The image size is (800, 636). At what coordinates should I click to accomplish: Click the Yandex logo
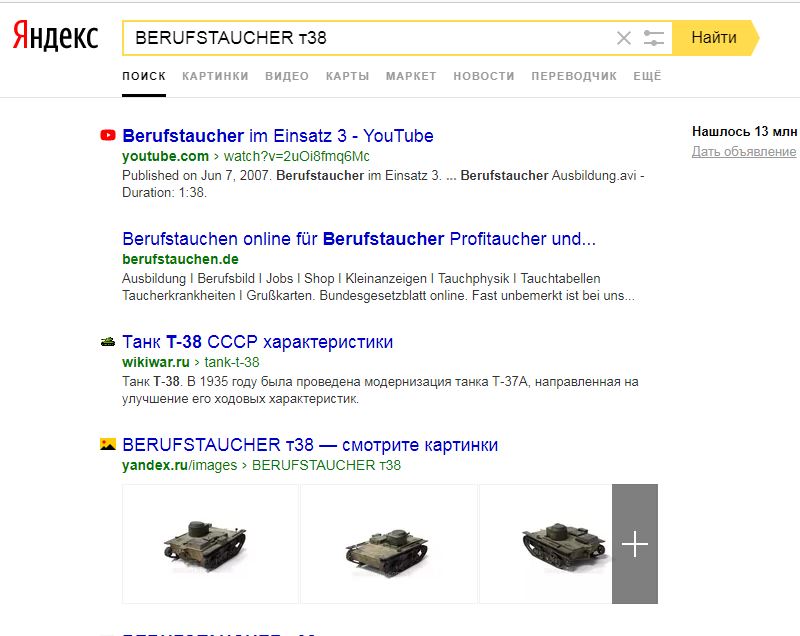tap(55, 37)
